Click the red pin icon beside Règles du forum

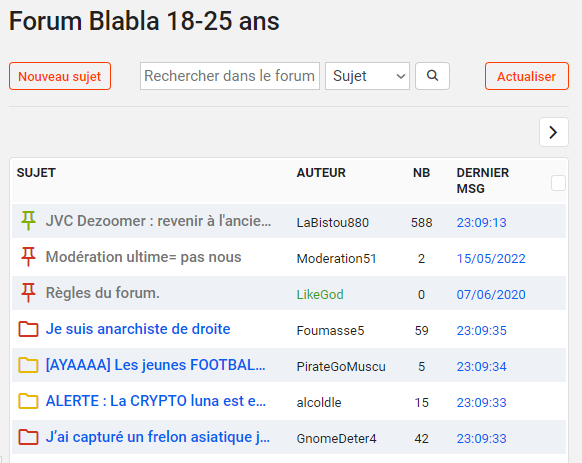point(28,293)
